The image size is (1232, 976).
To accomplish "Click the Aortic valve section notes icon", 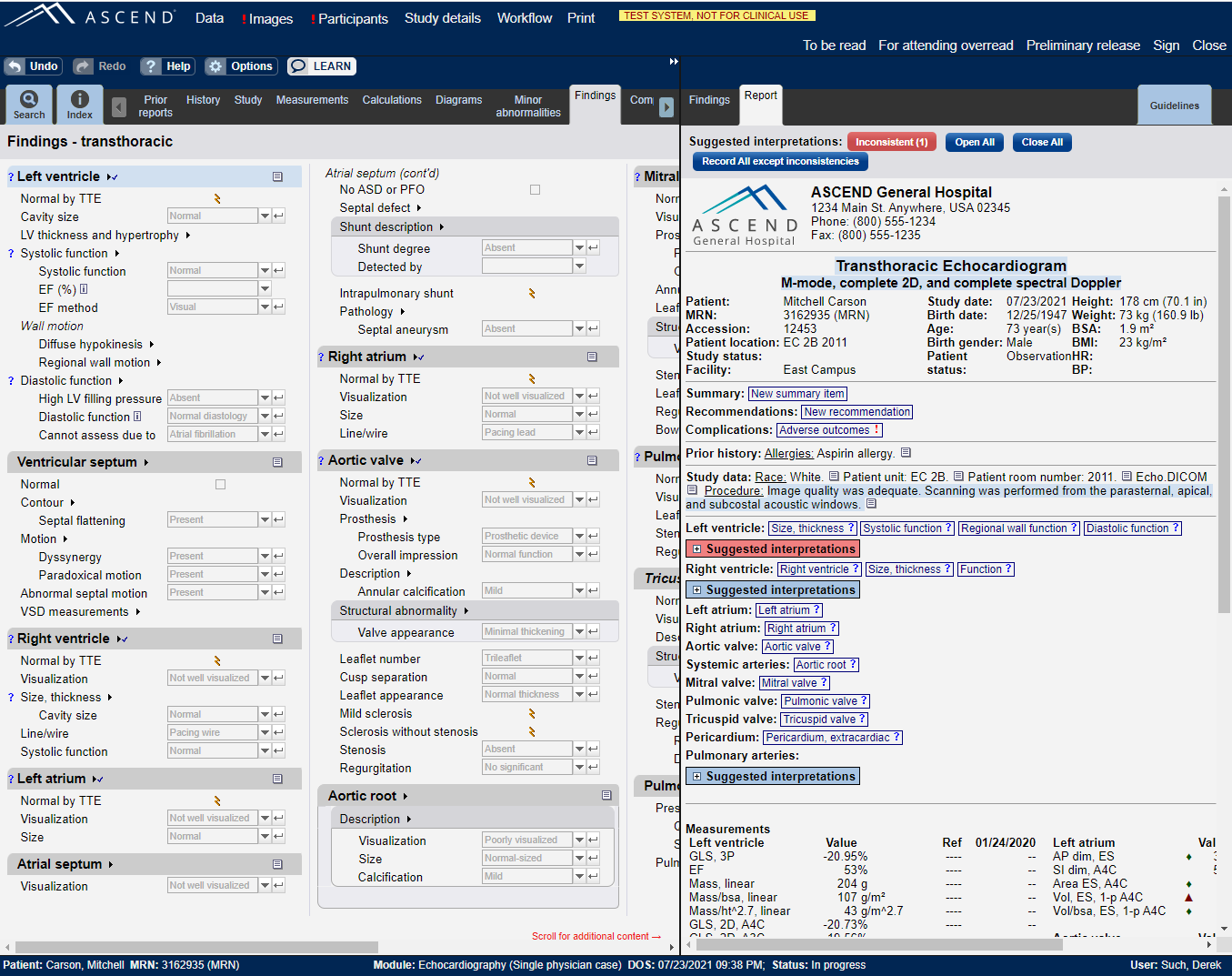I will [592, 461].
